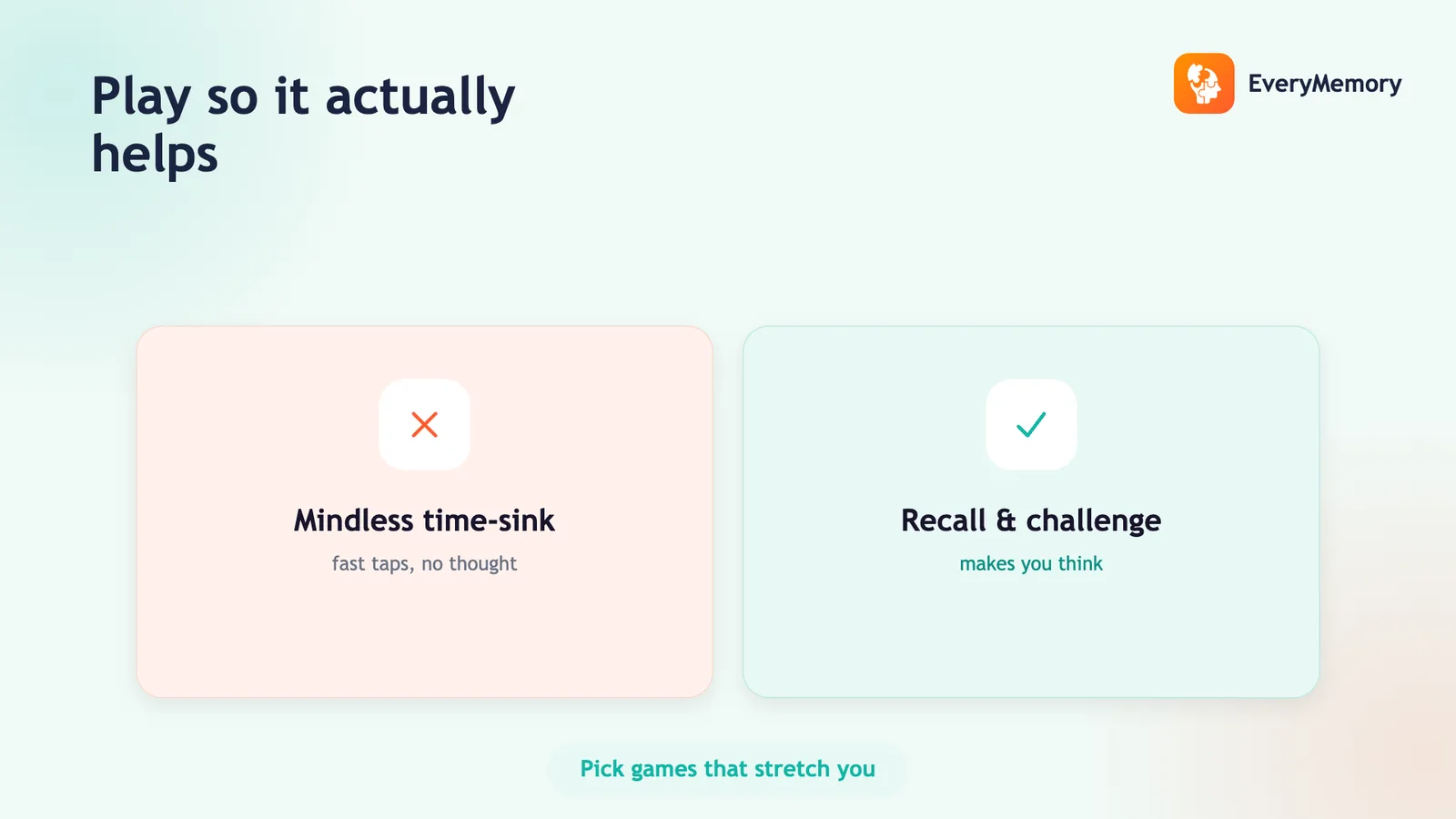Click the ampersand in 'Recall & challenge'
The image size is (1456, 819).
[x=1006, y=521]
